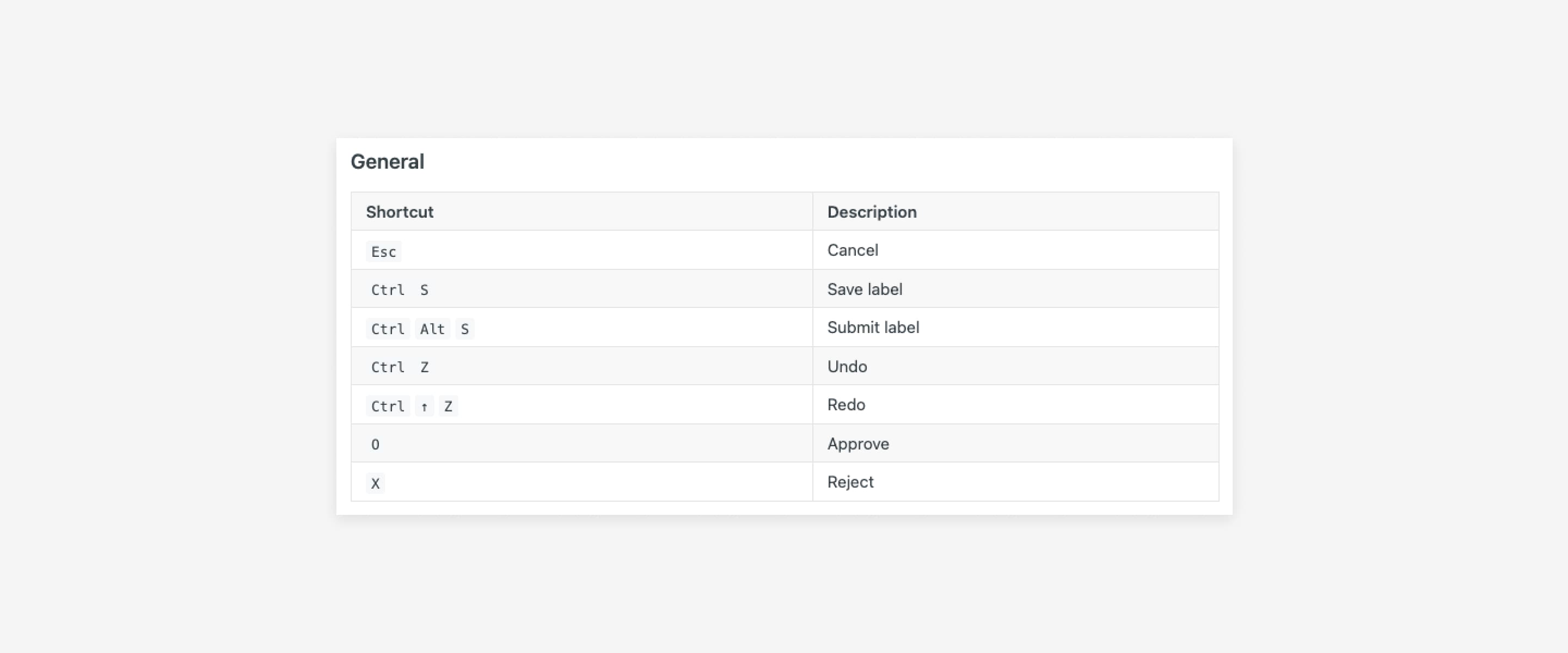Viewport: 1568px width, 653px height.
Task: Click the Z key in Undo row
Action: [424, 367]
